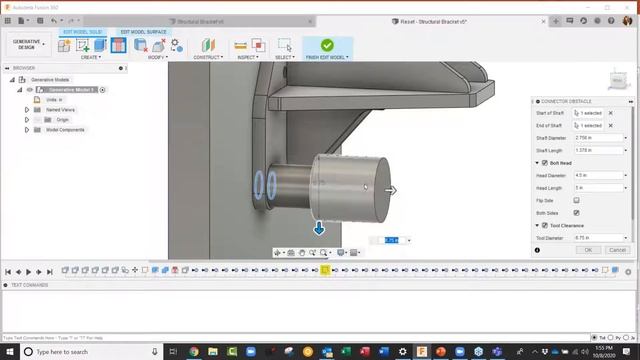Click the Grid and Snaps icon
The width and height of the screenshot is (640, 360).
[x=354, y=253]
